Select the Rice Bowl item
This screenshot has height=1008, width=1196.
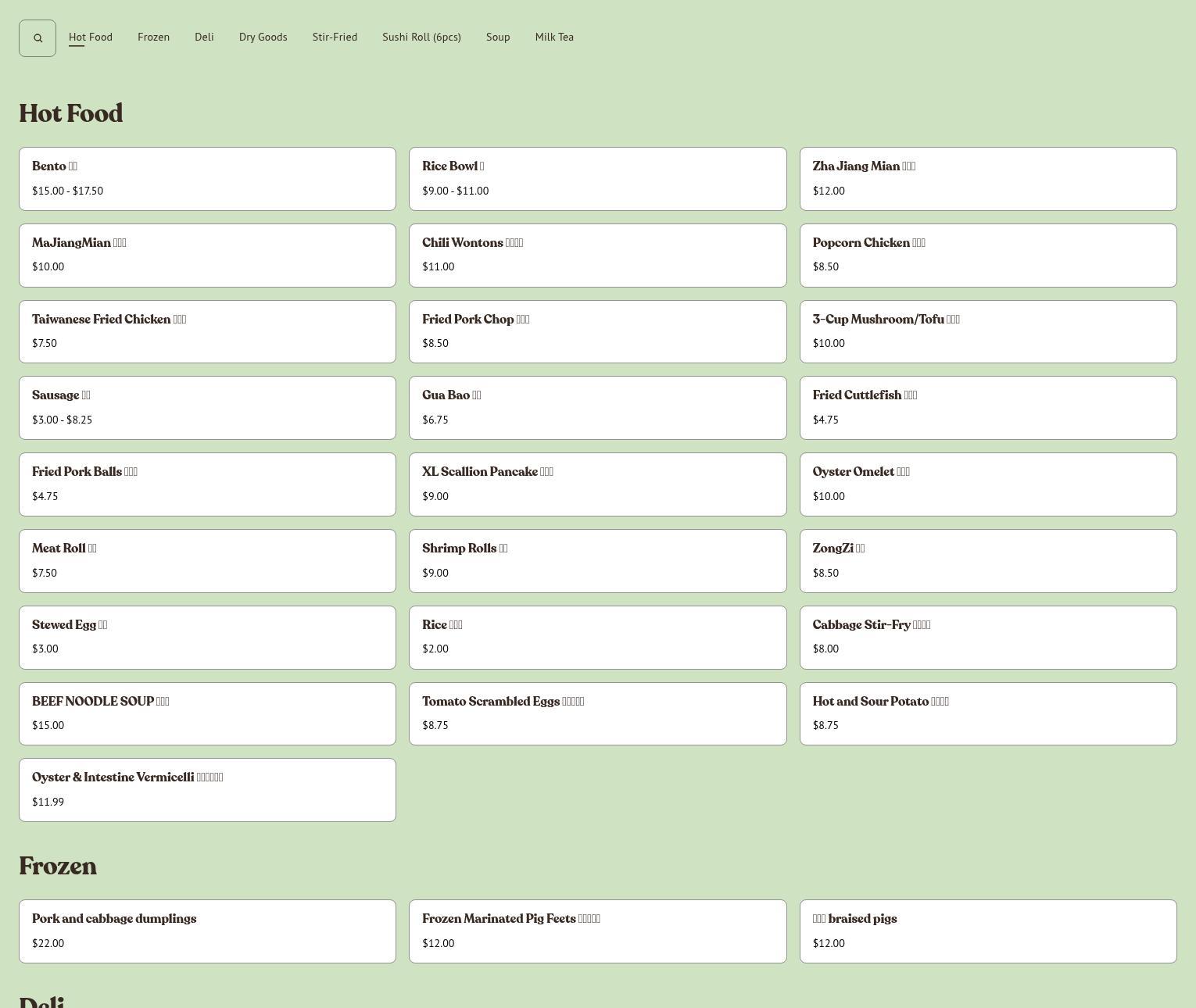pos(597,179)
